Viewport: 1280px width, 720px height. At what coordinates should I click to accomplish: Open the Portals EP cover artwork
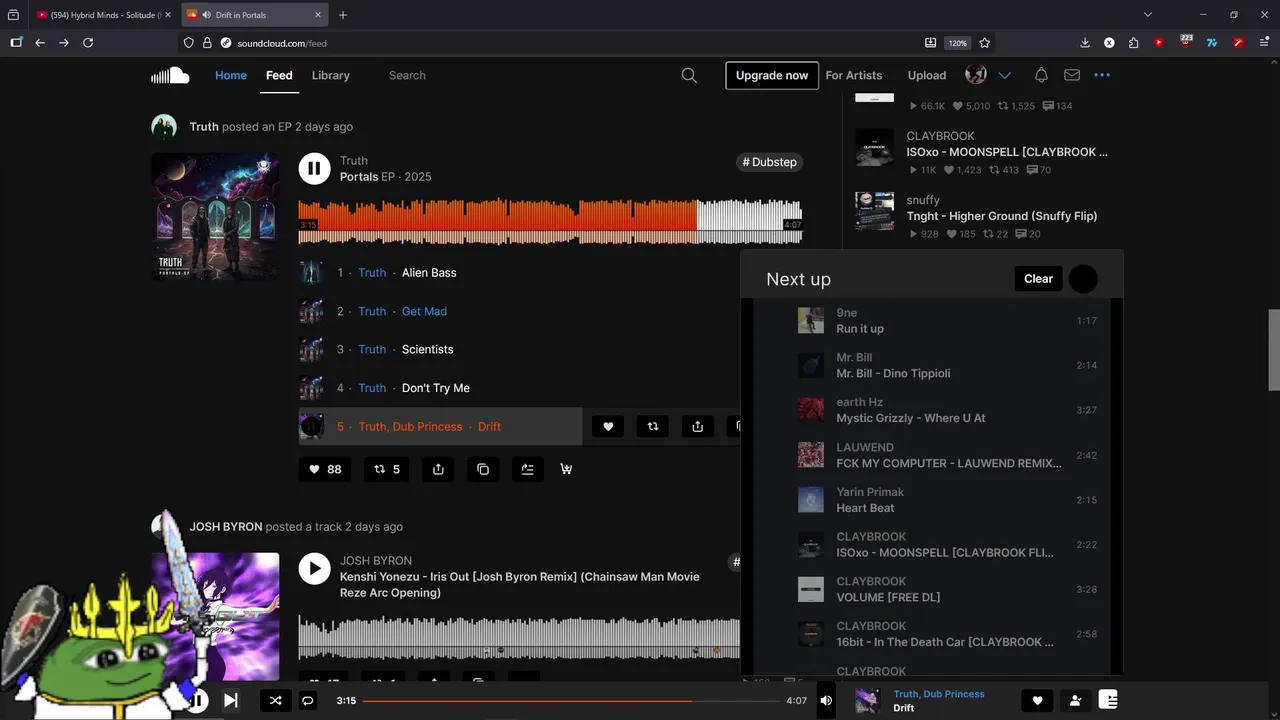(x=215, y=216)
